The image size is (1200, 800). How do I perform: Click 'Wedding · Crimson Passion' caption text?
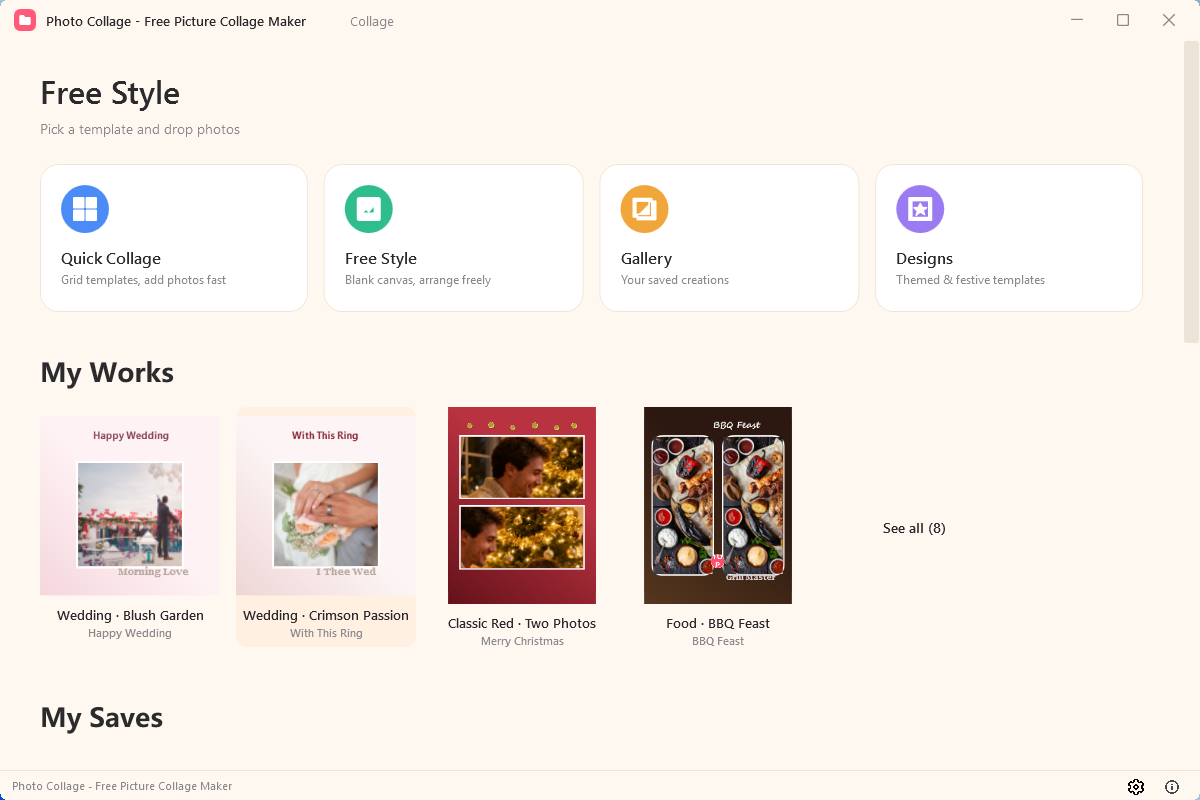tap(326, 616)
